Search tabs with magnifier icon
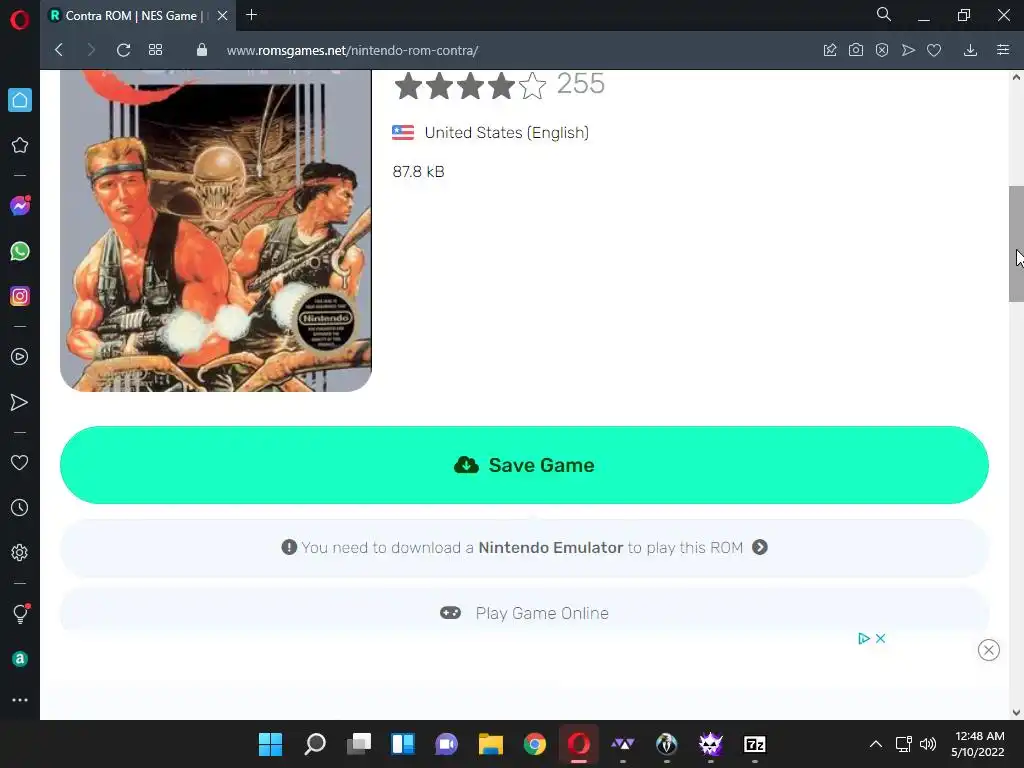Image resolution: width=1024 pixels, height=768 pixels. (x=884, y=14)
